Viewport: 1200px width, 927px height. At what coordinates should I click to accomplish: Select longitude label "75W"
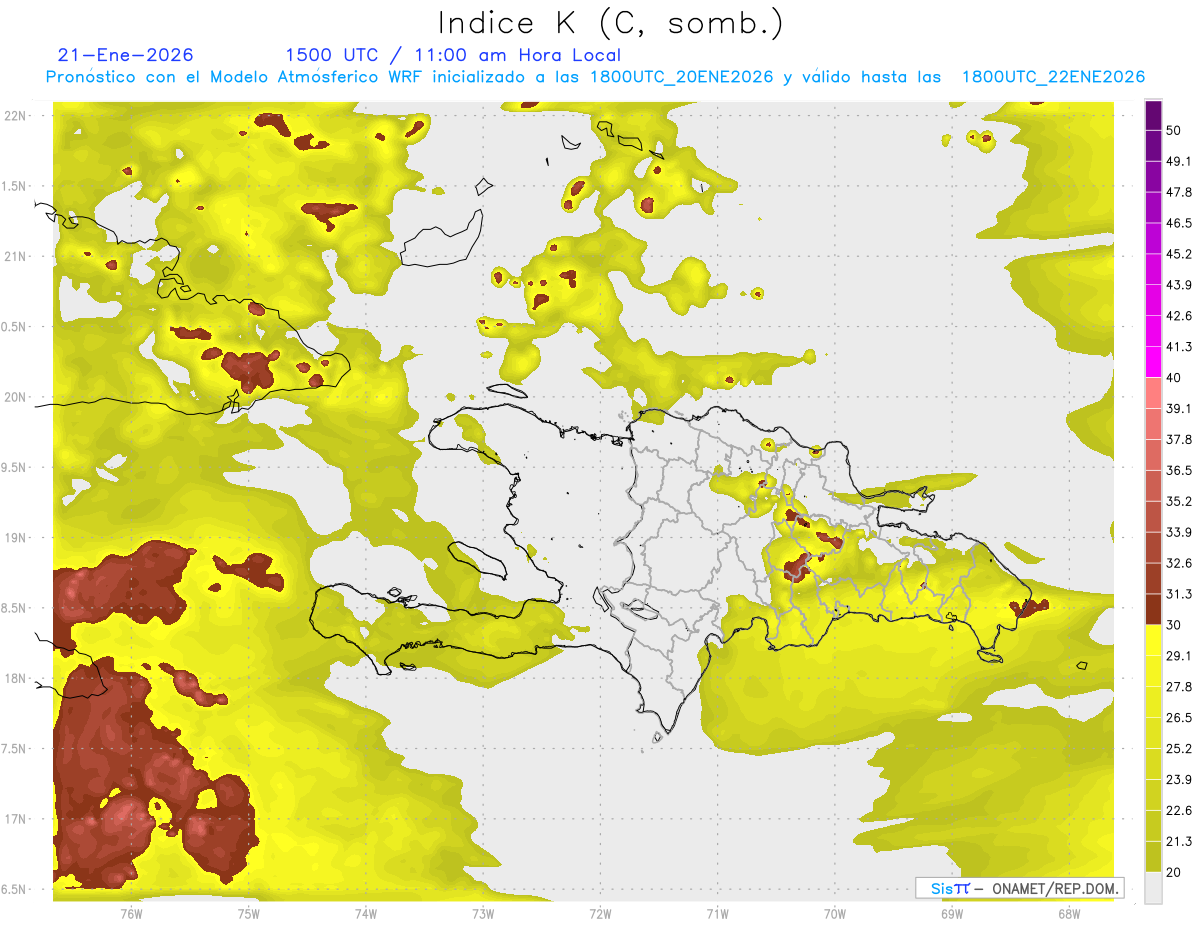coord(248,913)
